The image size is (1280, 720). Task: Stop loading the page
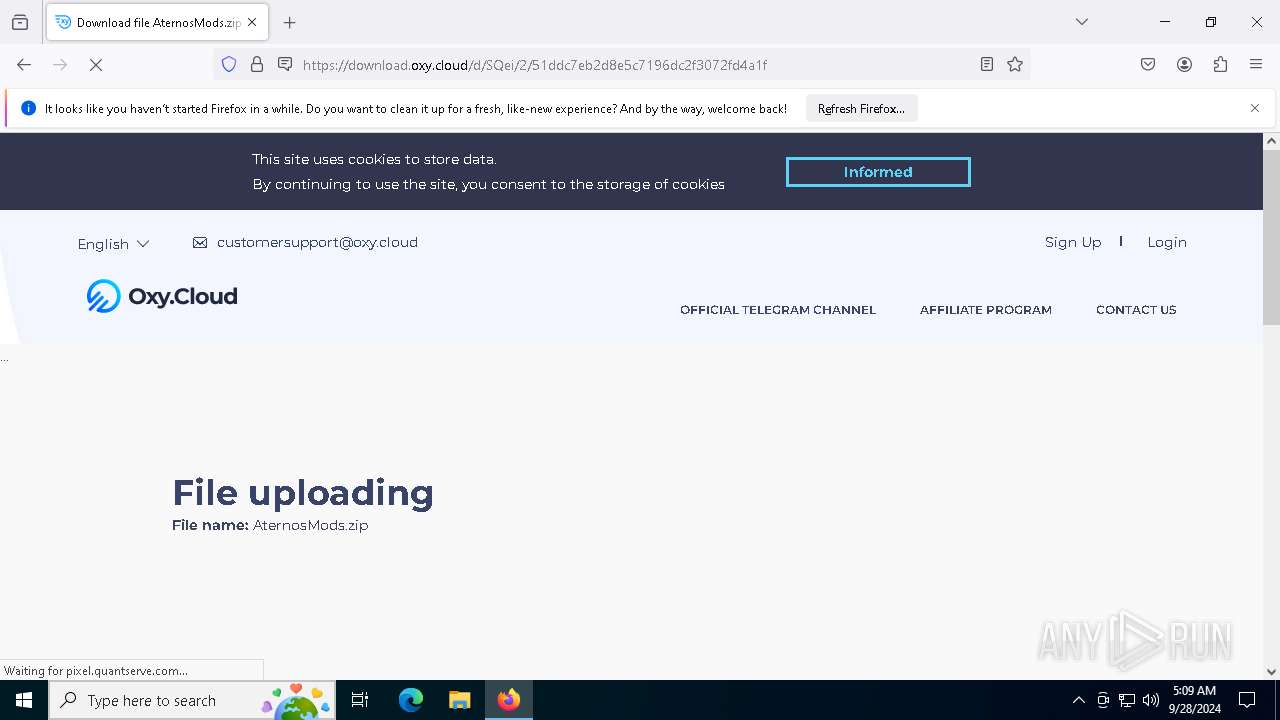(x=96, y=65)
